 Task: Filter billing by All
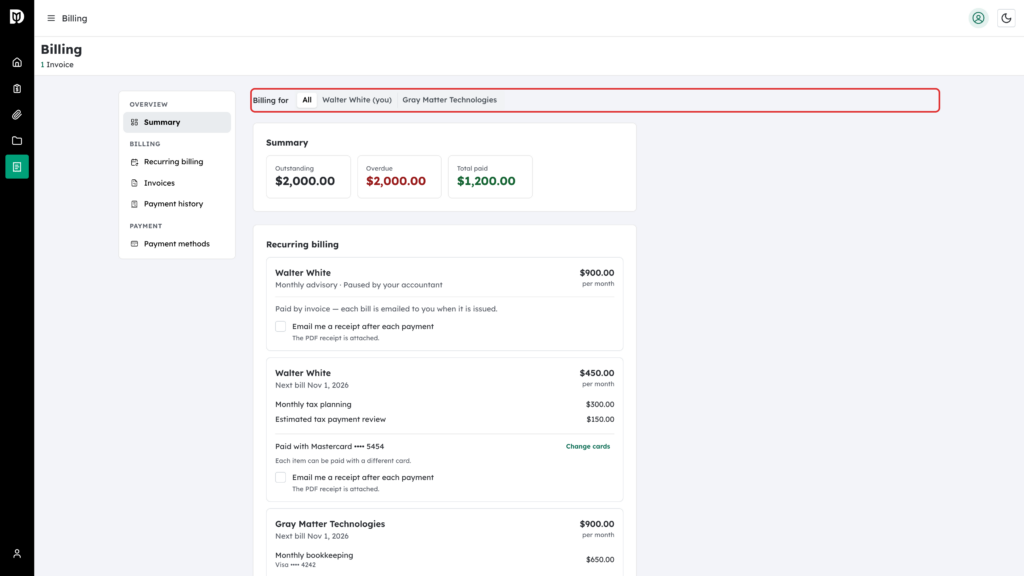pos(307,100)
